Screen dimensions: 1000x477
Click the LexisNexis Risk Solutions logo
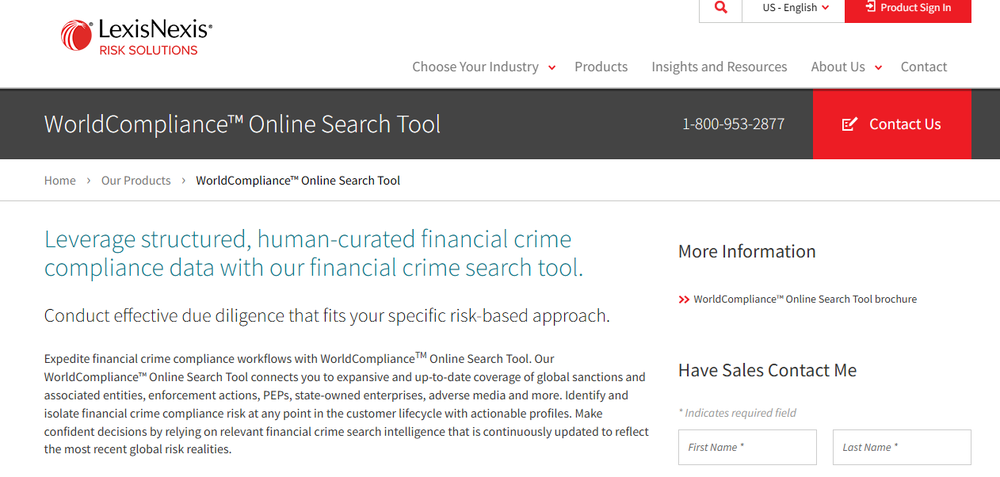click(x=136, y=36)
